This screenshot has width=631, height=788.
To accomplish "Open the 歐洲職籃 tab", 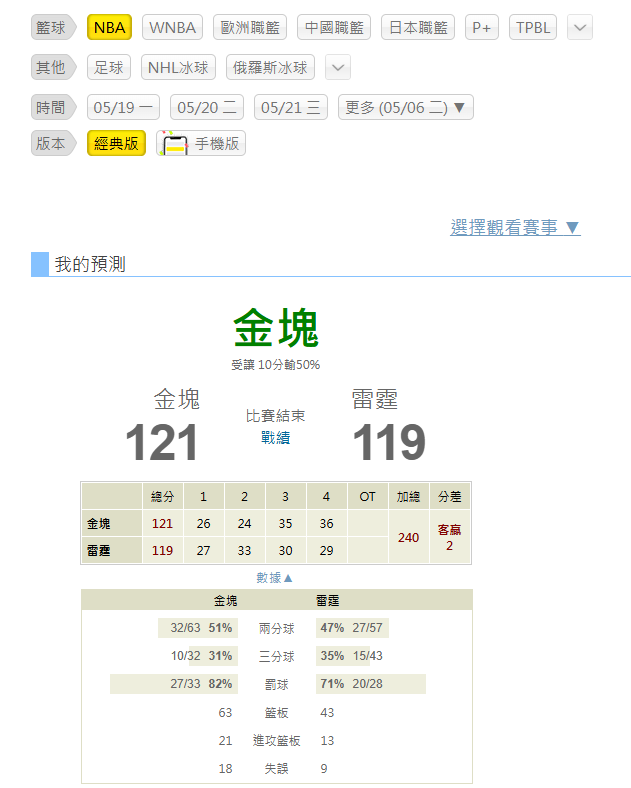I will [x=250, y=27].
